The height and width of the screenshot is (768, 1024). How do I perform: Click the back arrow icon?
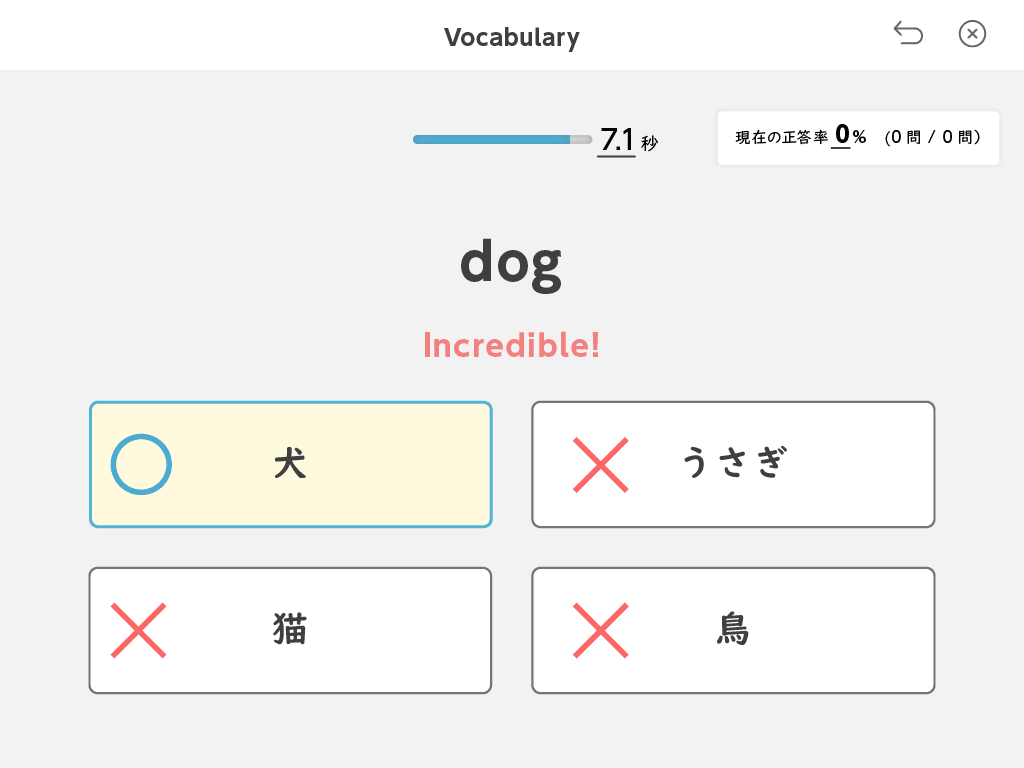(908, 33)
